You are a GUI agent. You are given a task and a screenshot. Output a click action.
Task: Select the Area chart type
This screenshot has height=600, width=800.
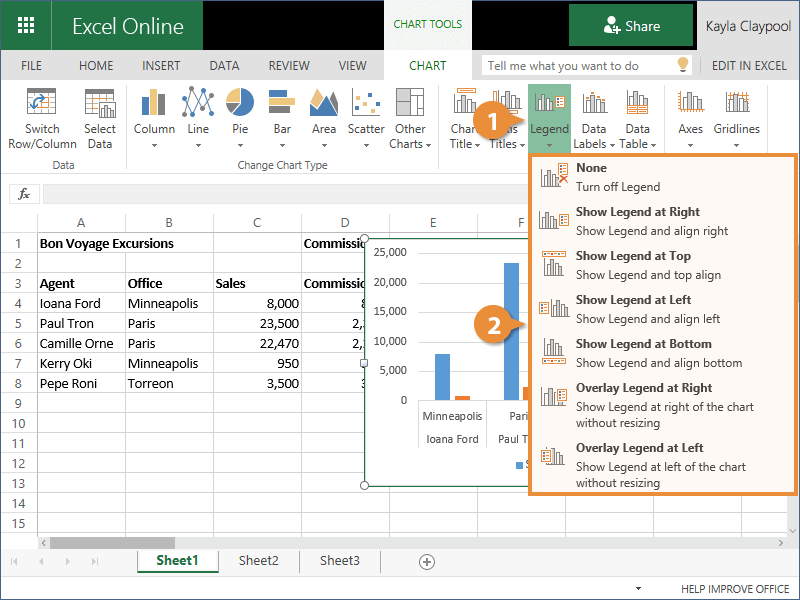tap(323, 103)
